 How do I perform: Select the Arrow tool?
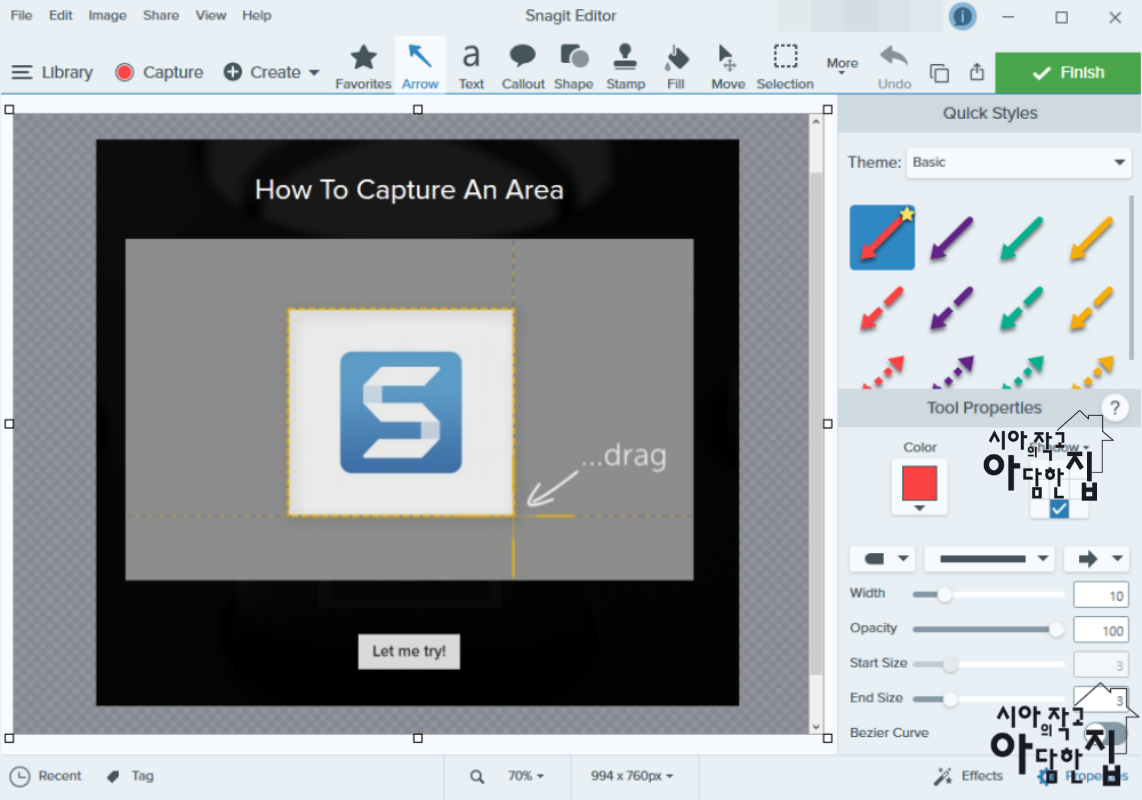[420, 67]
